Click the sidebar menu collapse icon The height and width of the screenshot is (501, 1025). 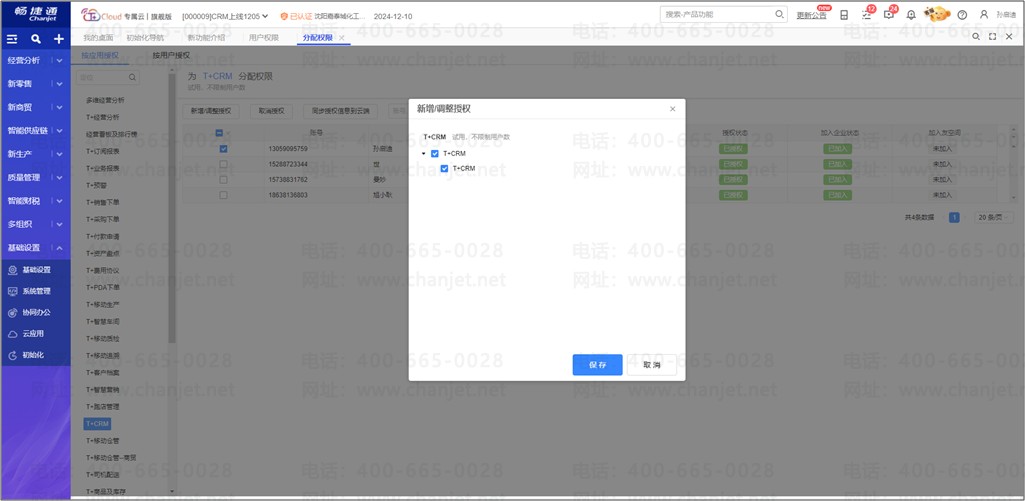pos(12,39)
